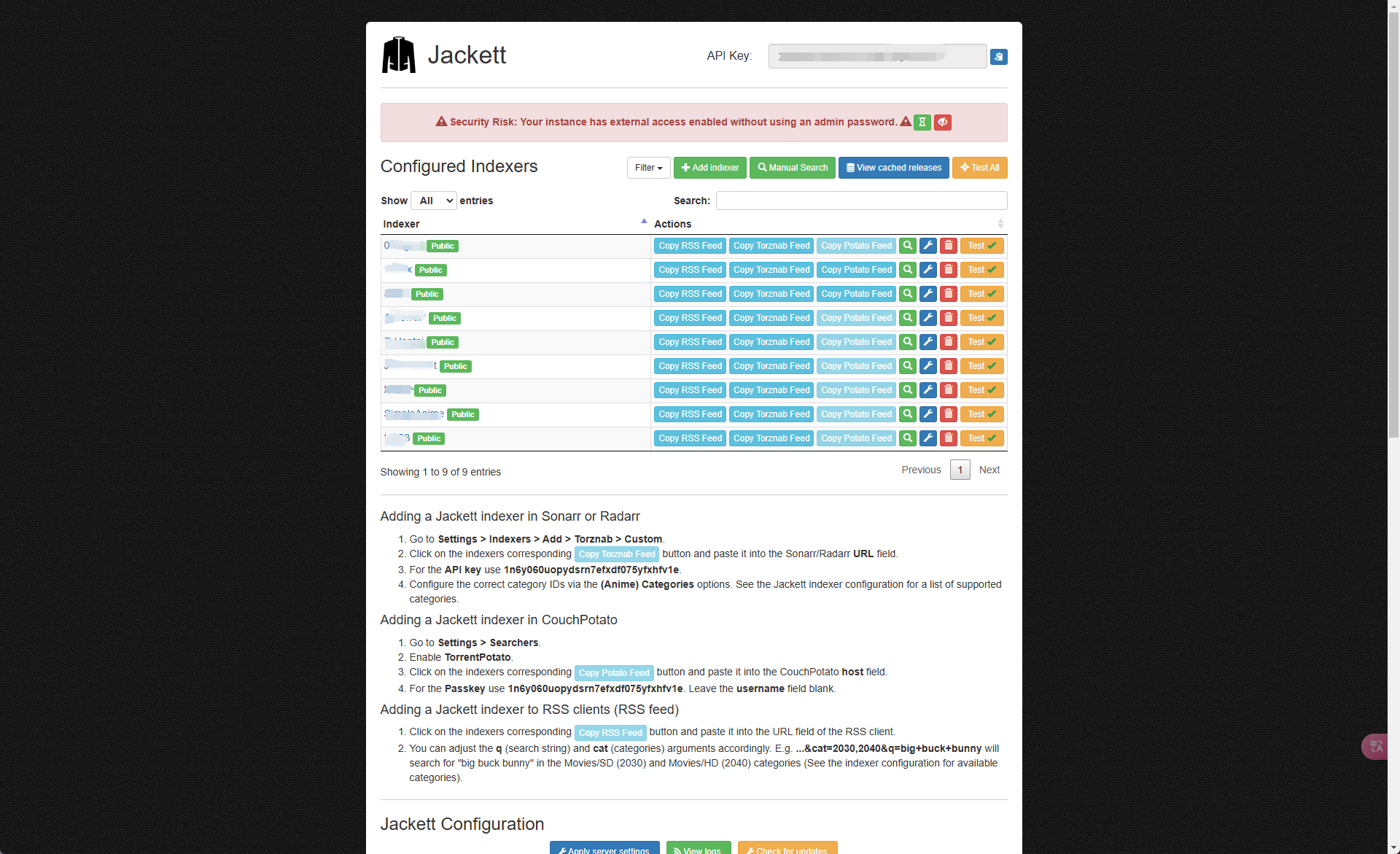
Task: Click the Configured Indexers heading
Action: coord(459,166)
